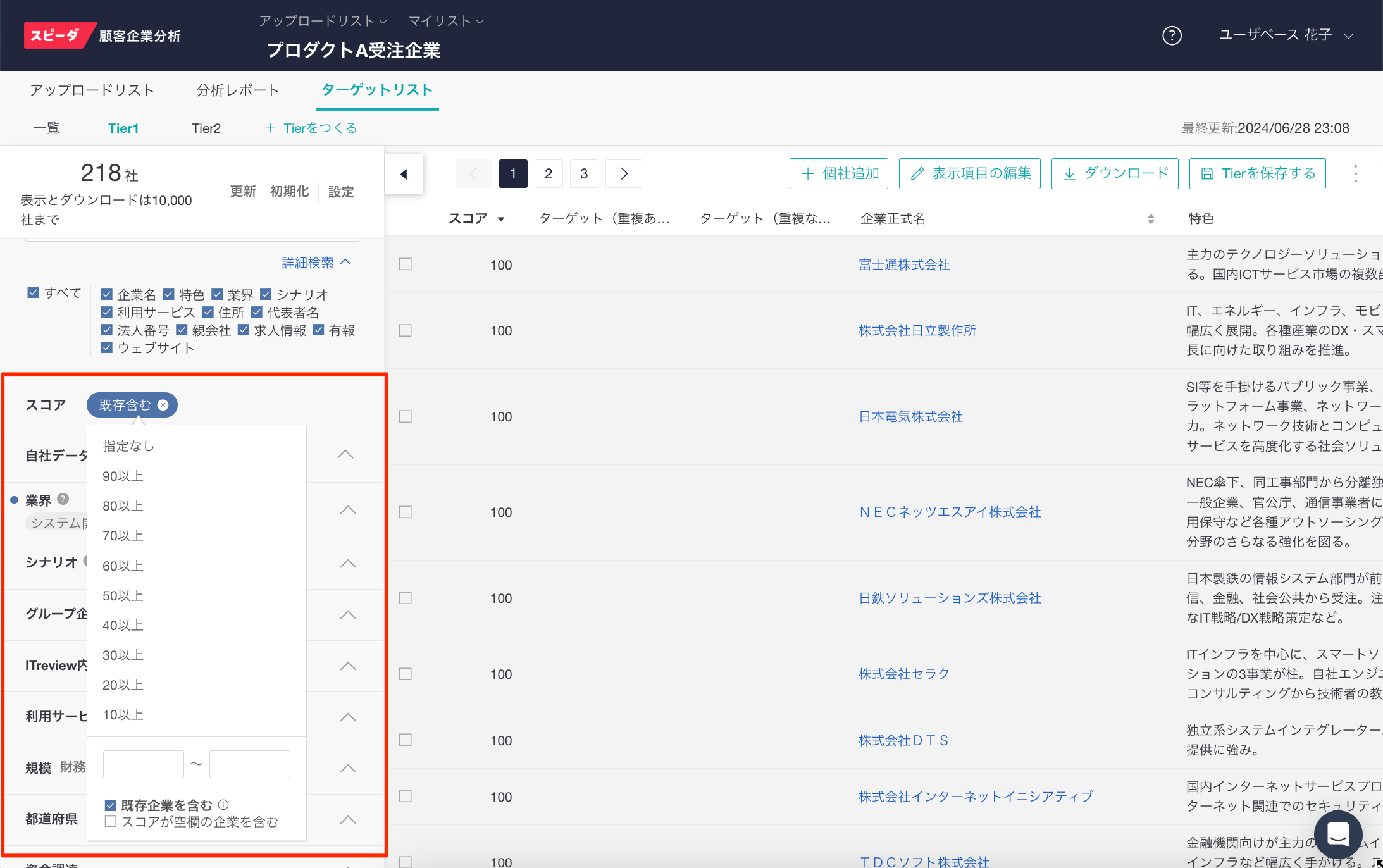Open the chat support bubble icon
The width and height of the screenshot is (1383, 868).
[1337, 835]
